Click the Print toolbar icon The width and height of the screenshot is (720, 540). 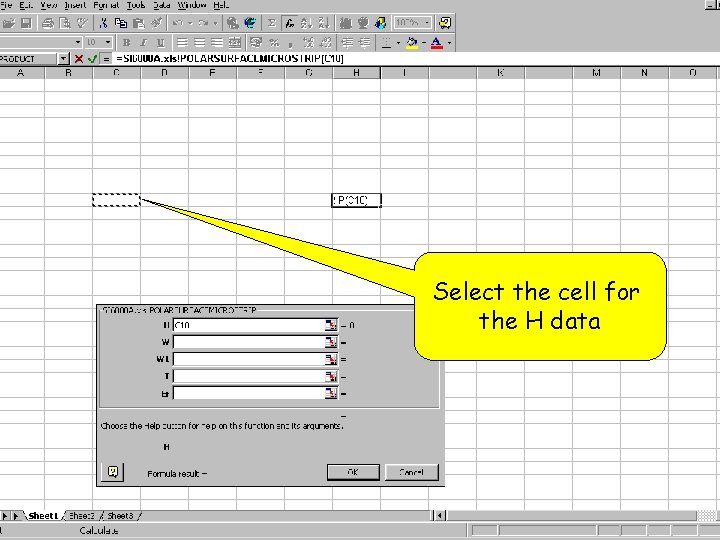pyautogui.click(x=48, y=23)
